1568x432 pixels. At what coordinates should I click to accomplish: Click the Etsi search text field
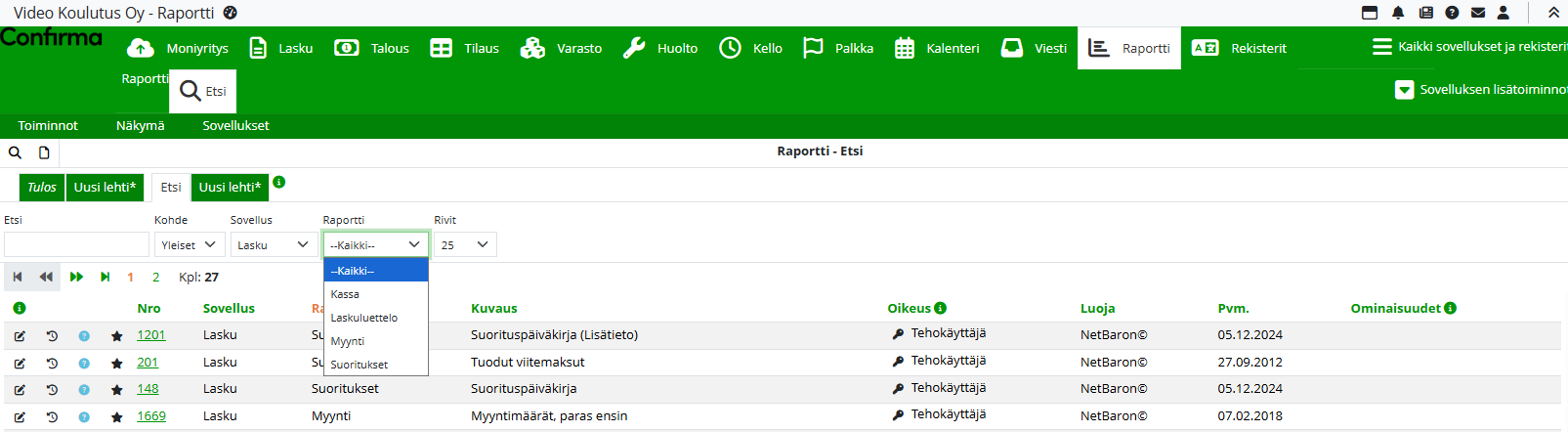point(76,245)
